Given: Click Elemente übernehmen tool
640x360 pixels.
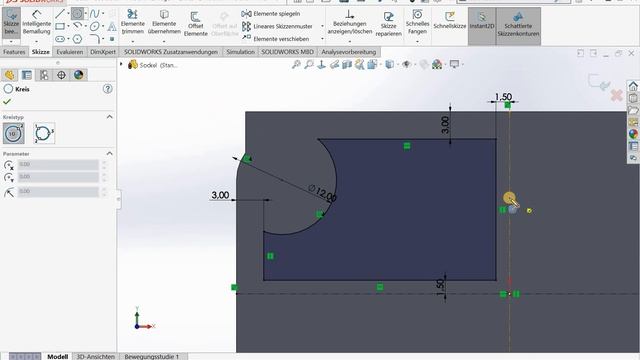Looking at the screenshot, I should [x=164, y=22].
